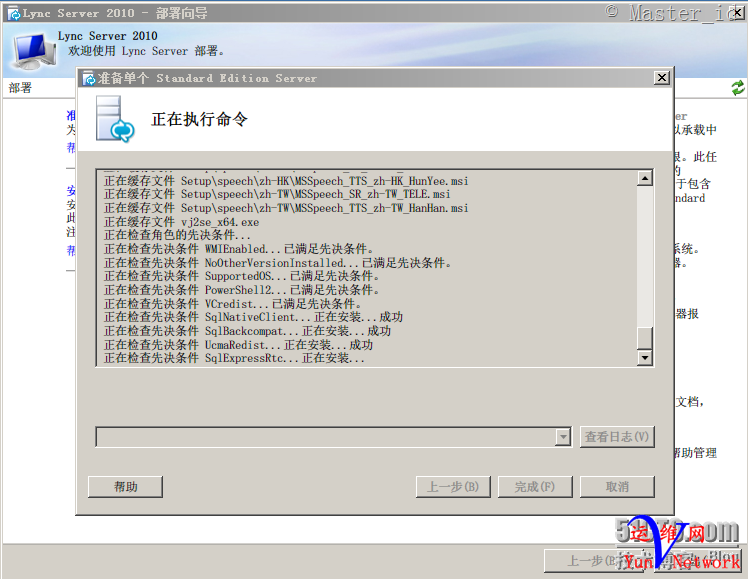The width and height of the screenshot is (748, 579).
Task: Click the 取消 cancel button
Action: (x=617, y=486)
